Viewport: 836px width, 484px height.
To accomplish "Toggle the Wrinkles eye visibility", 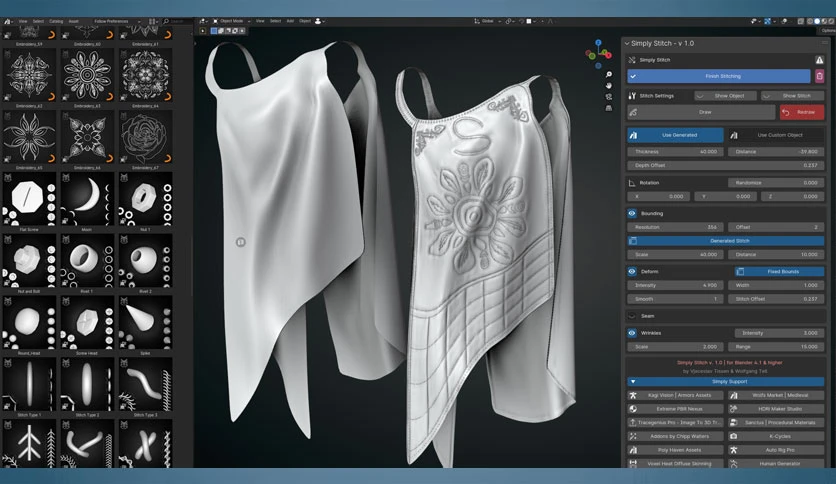I will point(632,333).
